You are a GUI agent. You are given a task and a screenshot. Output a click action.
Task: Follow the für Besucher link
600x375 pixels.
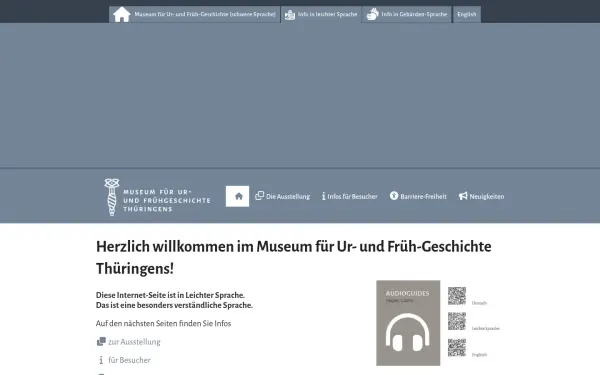click(129, 360)
